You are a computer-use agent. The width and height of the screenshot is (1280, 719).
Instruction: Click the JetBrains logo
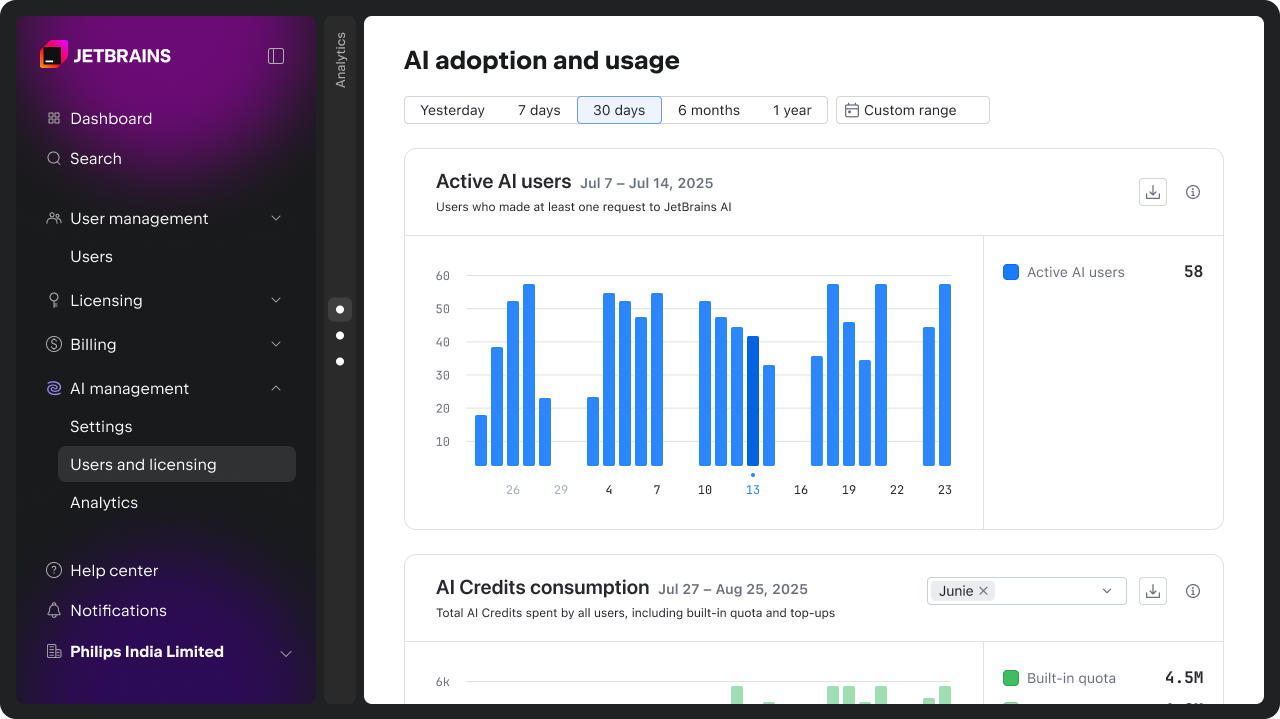pyautogui.click(x=106, y=56)
